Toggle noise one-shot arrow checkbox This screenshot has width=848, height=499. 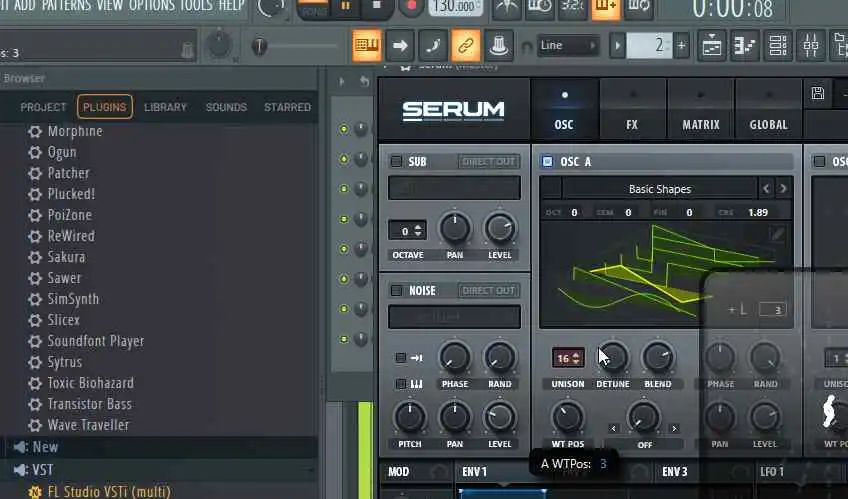[401, 357]
